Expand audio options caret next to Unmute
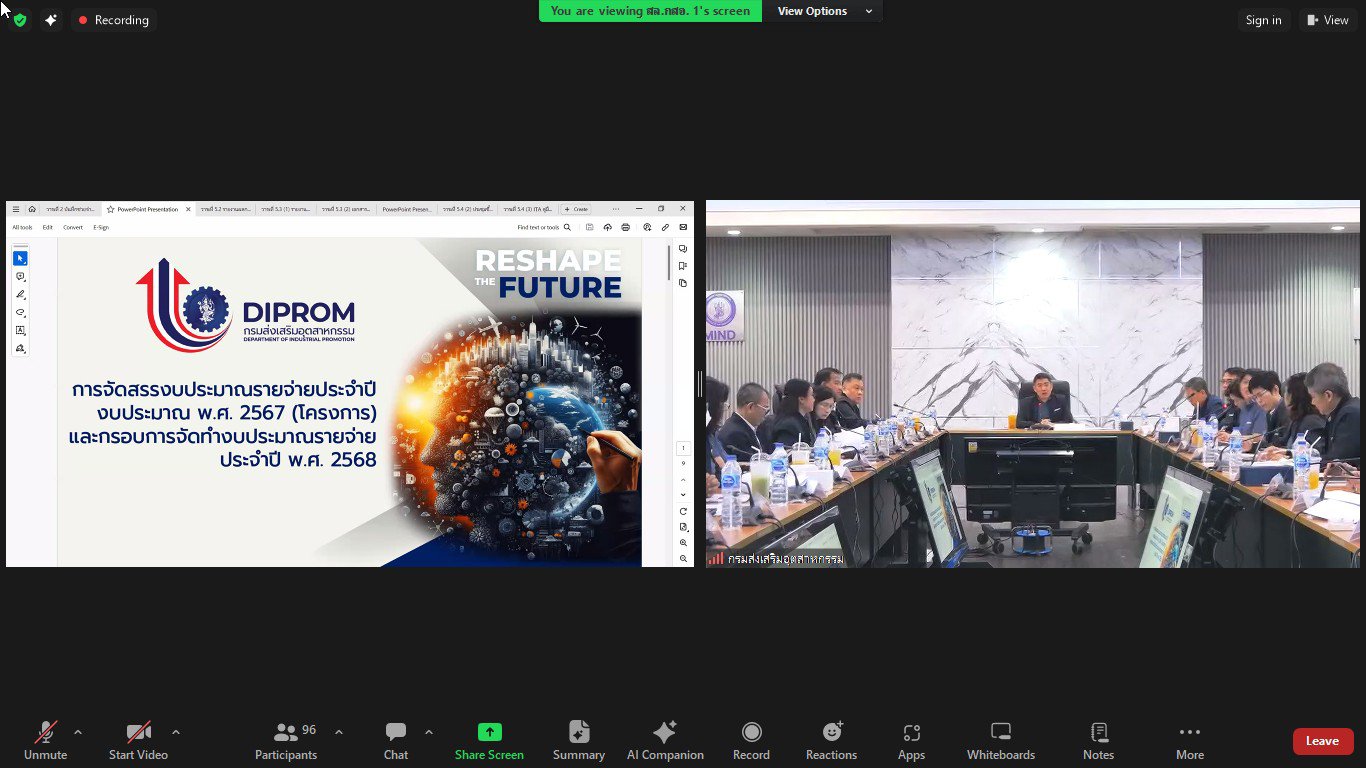This screenshot has width=1366, height=768. [x=78, y=732]
